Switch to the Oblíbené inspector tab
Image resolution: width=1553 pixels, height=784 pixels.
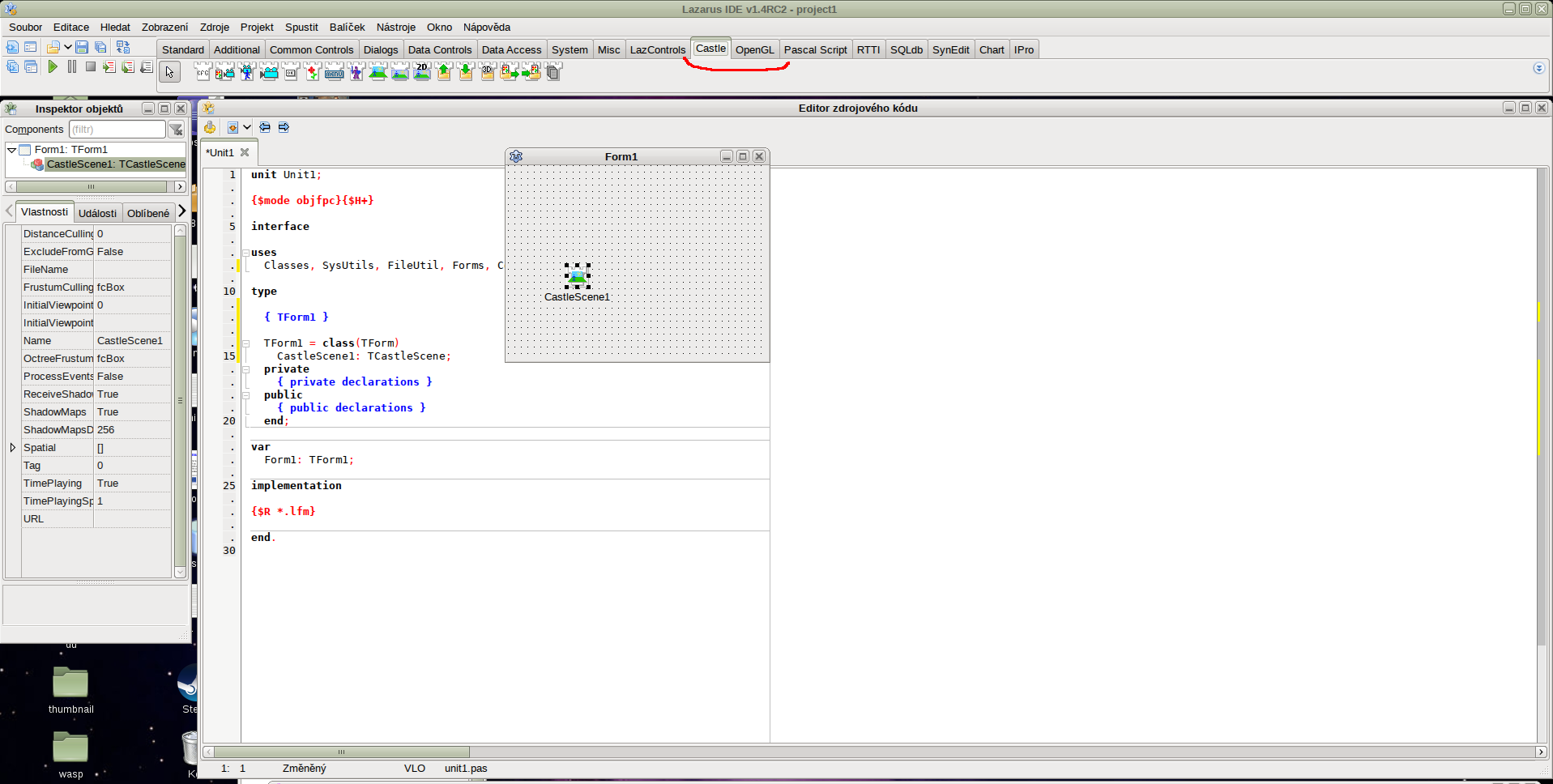tap(148, 213)
